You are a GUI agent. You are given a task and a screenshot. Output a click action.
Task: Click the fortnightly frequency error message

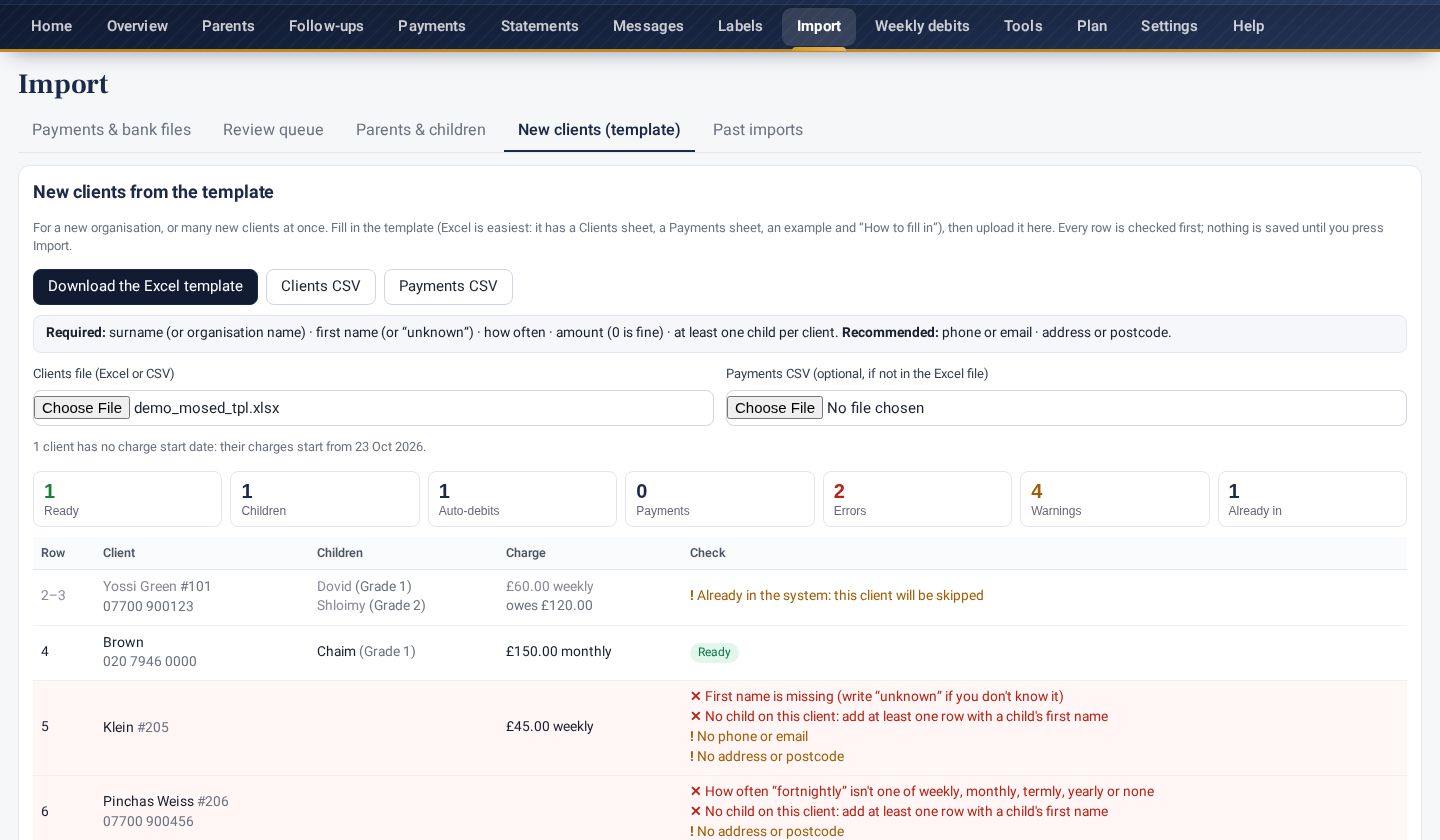[922, 791]
